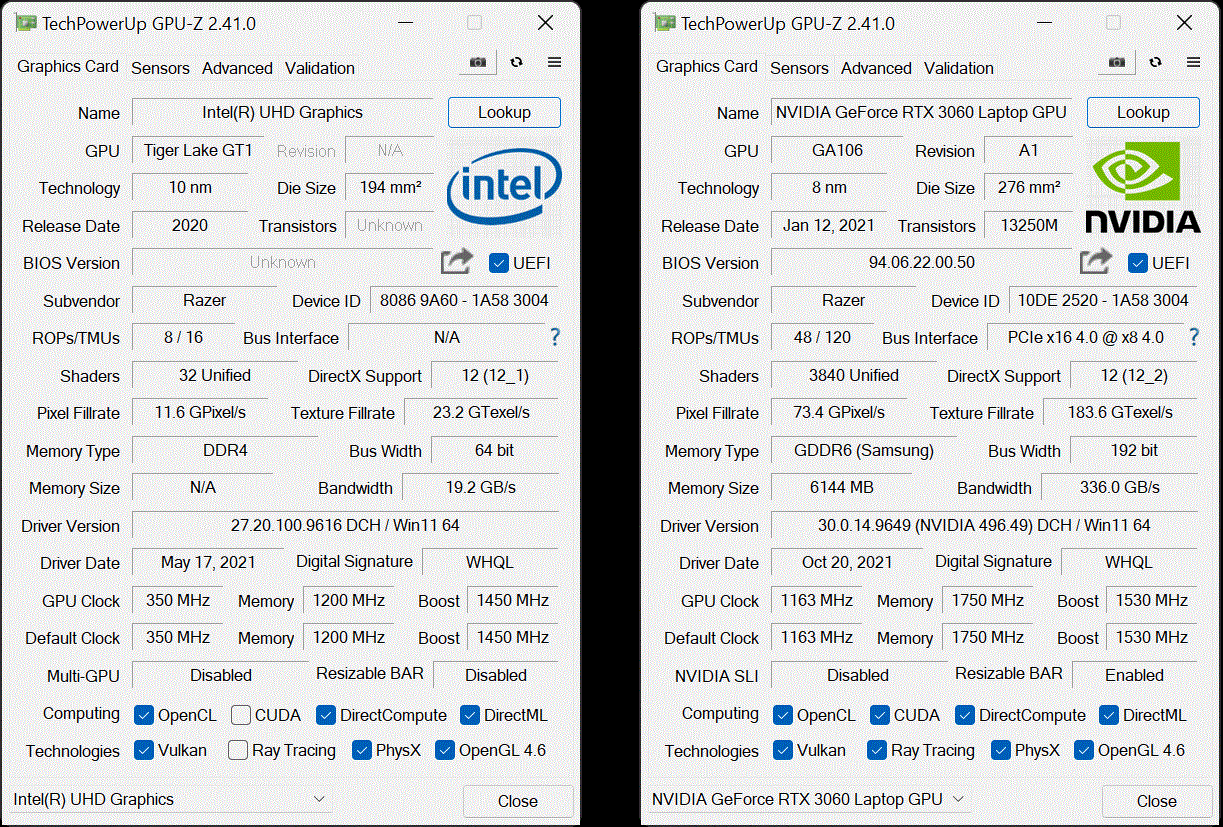Select Graphics Card tab in Intel window
This screenshot has width=1223, height=827.
[x=68, y=66]
